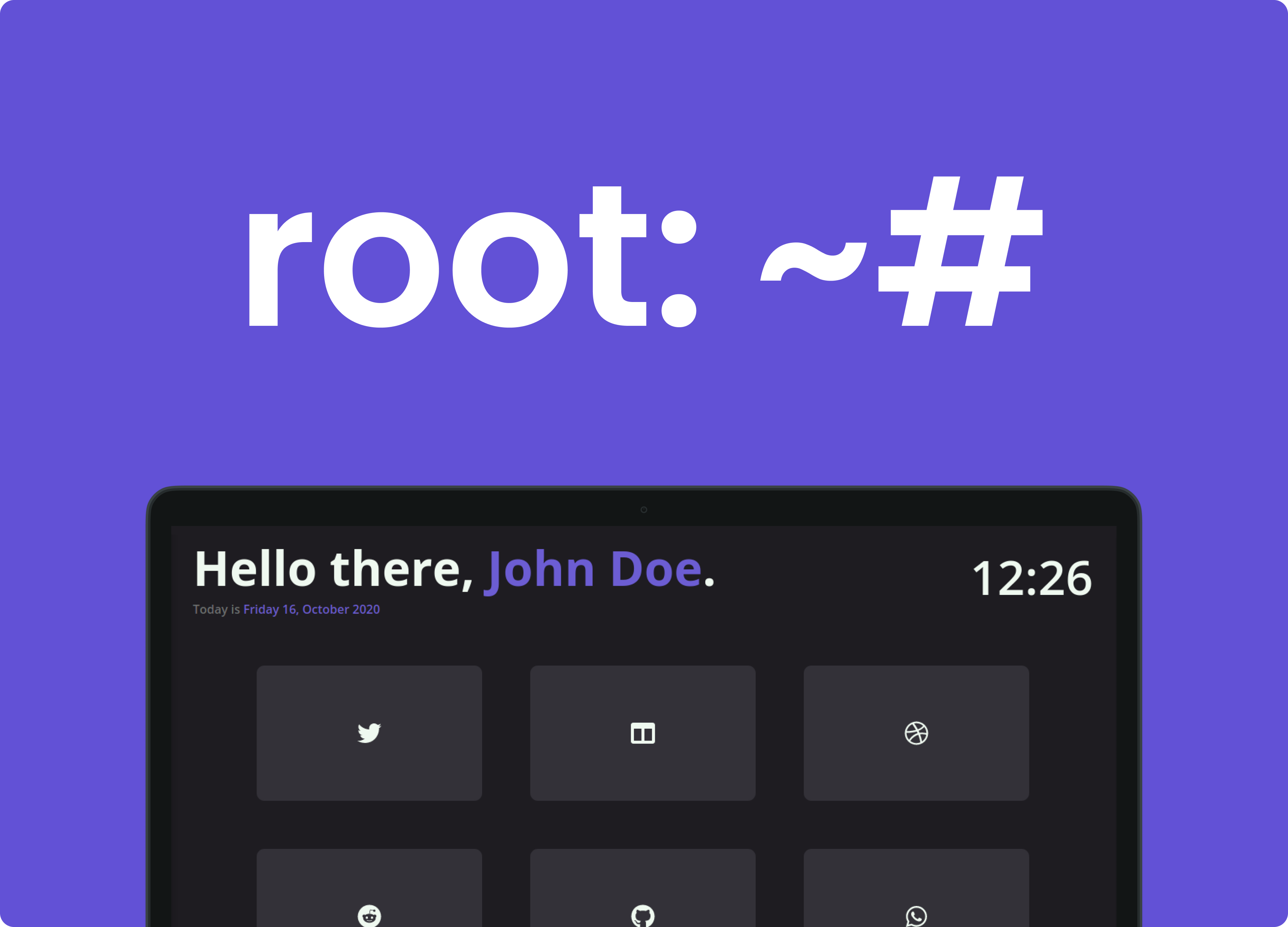Click the tilde symbol in the title
1288x927 pixels.
(813, 262)
